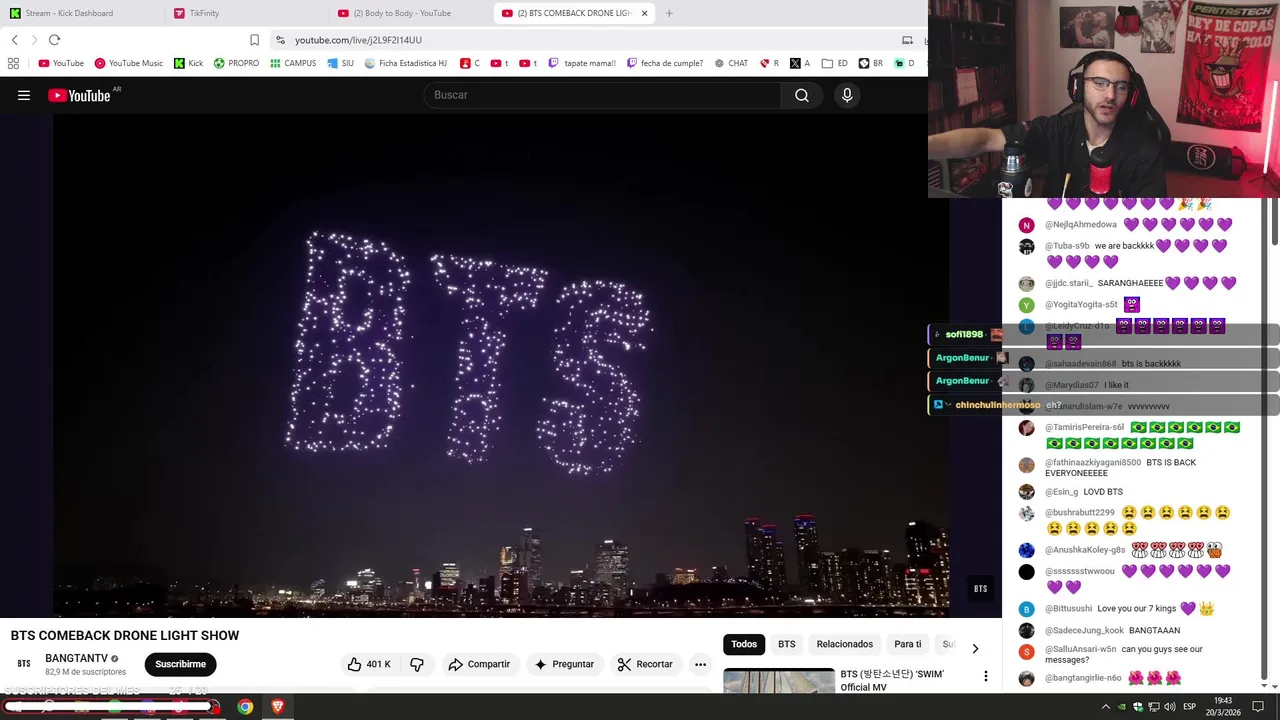Viewport: 1280px width, 720px height.
Task: Open ESP language input indicator
Action: click(1189, 707)
